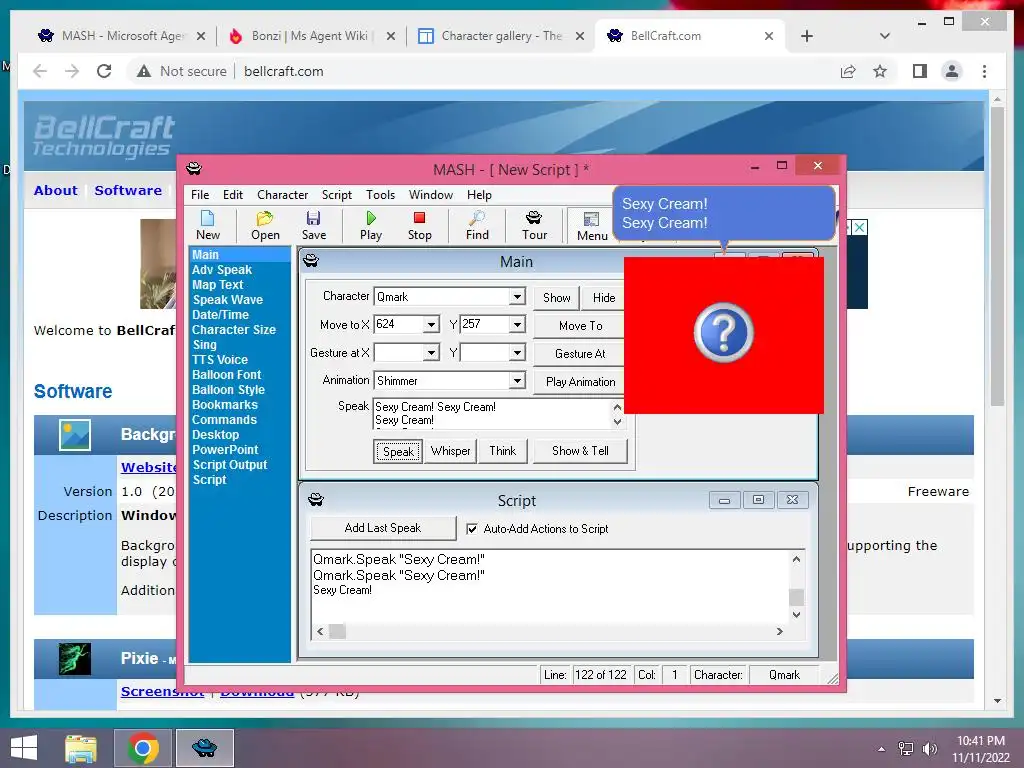Viewport: 1024px width, 768px height.
Task: Go back in Chrome browser
Action: coord(40,71)
